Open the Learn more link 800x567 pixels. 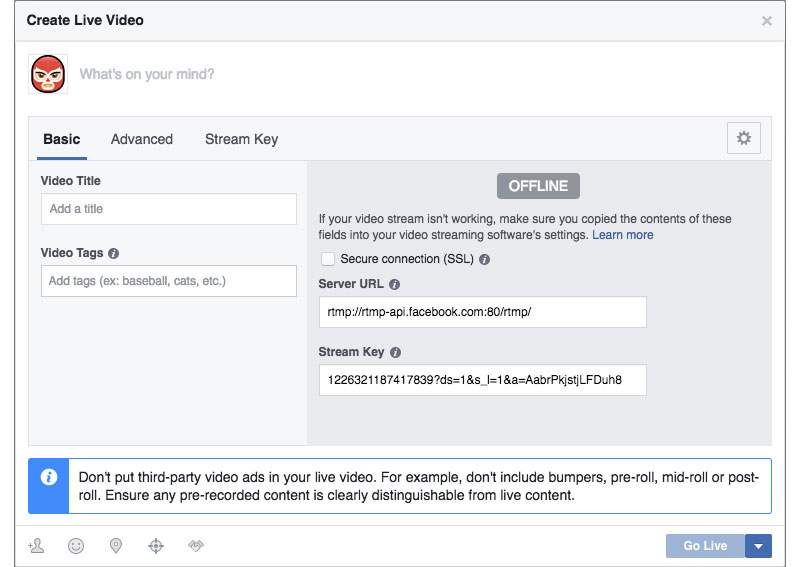click(622, 235)
